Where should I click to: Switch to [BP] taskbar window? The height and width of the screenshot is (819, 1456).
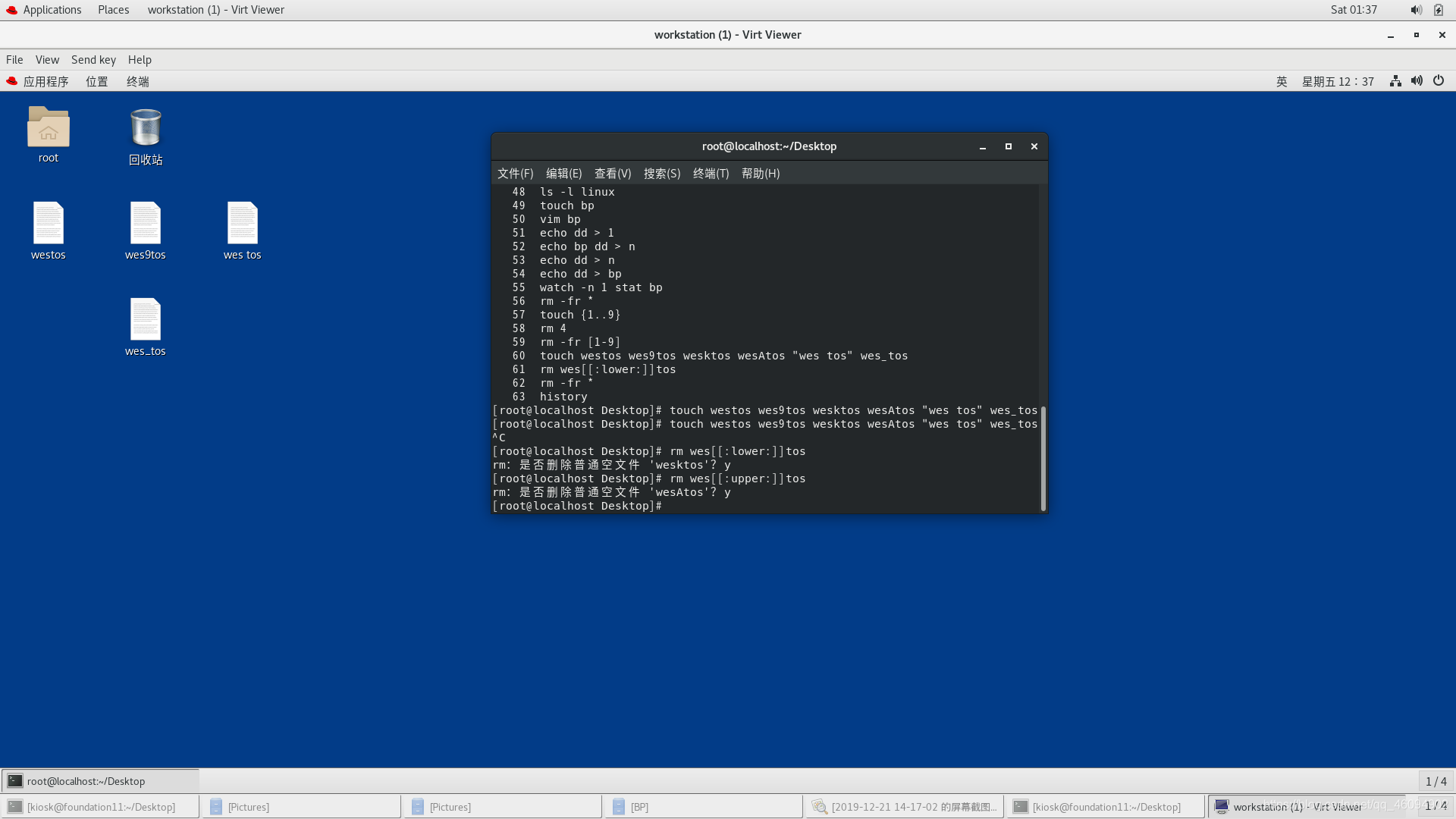click(x=639, y=807)
